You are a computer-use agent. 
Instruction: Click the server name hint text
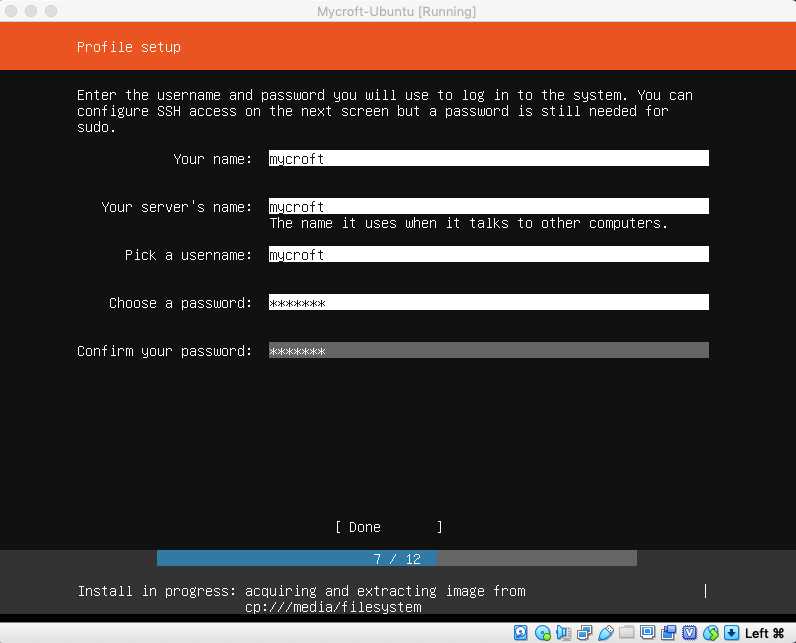tap(468, 223)
